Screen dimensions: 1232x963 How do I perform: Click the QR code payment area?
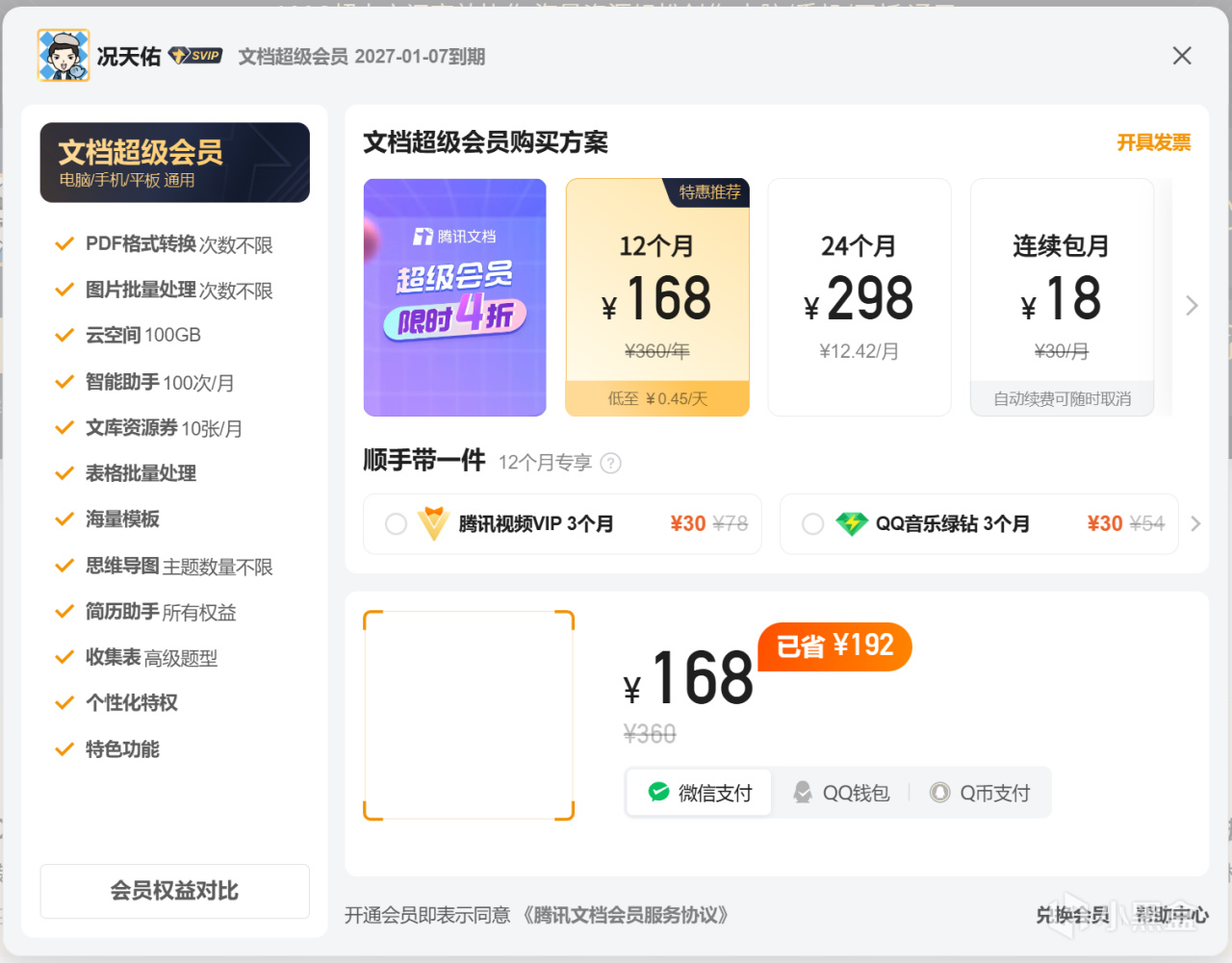coord(469,715)
